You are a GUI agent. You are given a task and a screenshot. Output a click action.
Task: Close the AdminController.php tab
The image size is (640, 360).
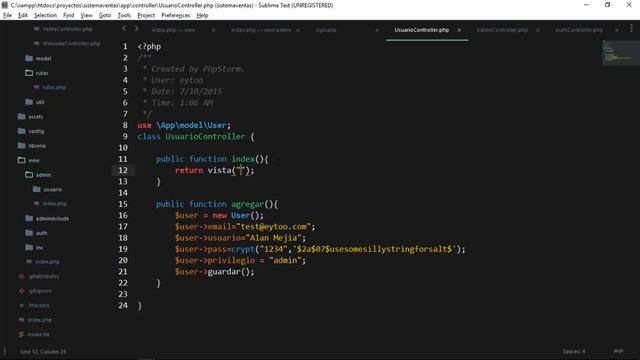tap(538, 30)
